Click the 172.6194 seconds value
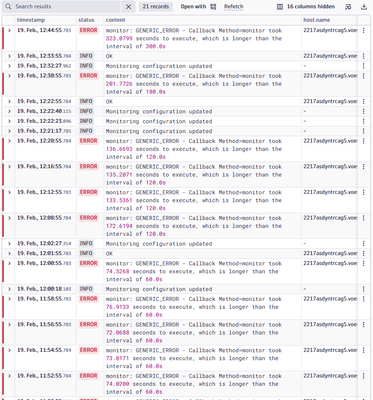This screenshot has width=373, height=400. coord(119,226)
